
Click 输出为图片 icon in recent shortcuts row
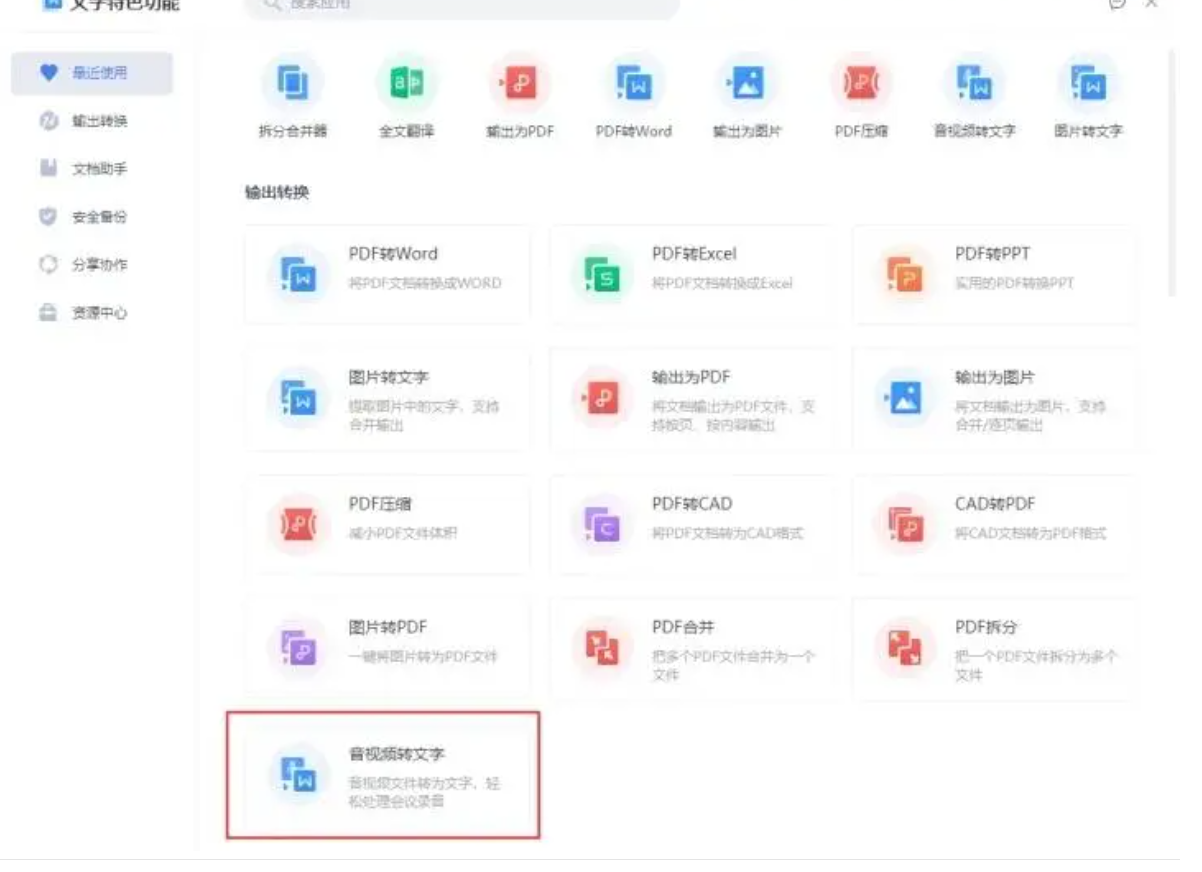747,83
